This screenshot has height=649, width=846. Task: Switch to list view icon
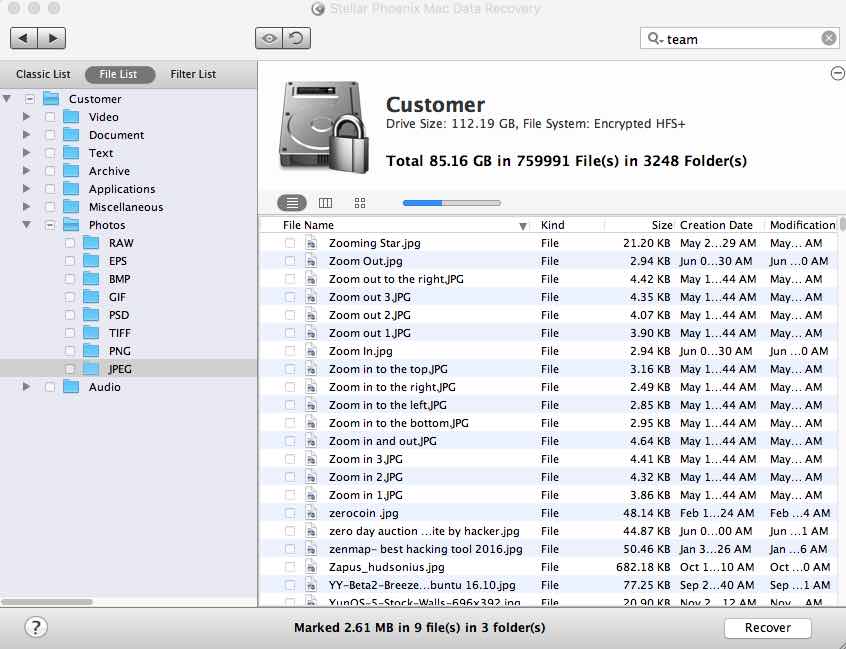pyautogui.click(x=292, y=203)
